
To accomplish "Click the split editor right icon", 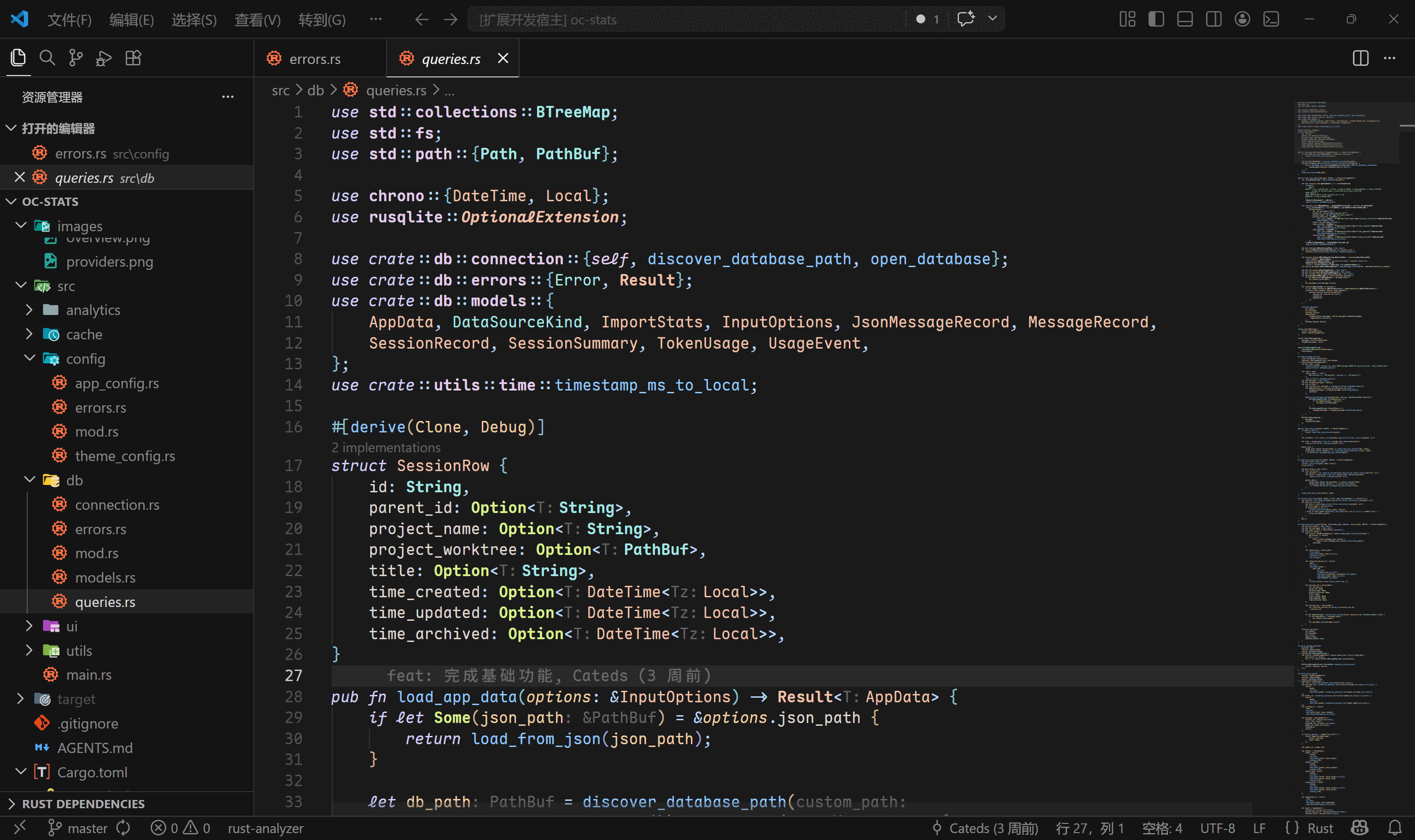I will point(1361,58).
